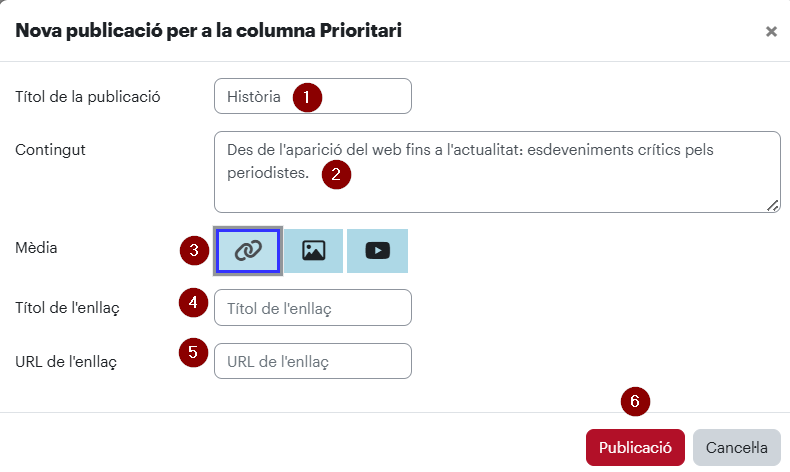Viewport: 790px width, 472px height.
Task: Click the red number 6 marker
Action: (635, 401)
